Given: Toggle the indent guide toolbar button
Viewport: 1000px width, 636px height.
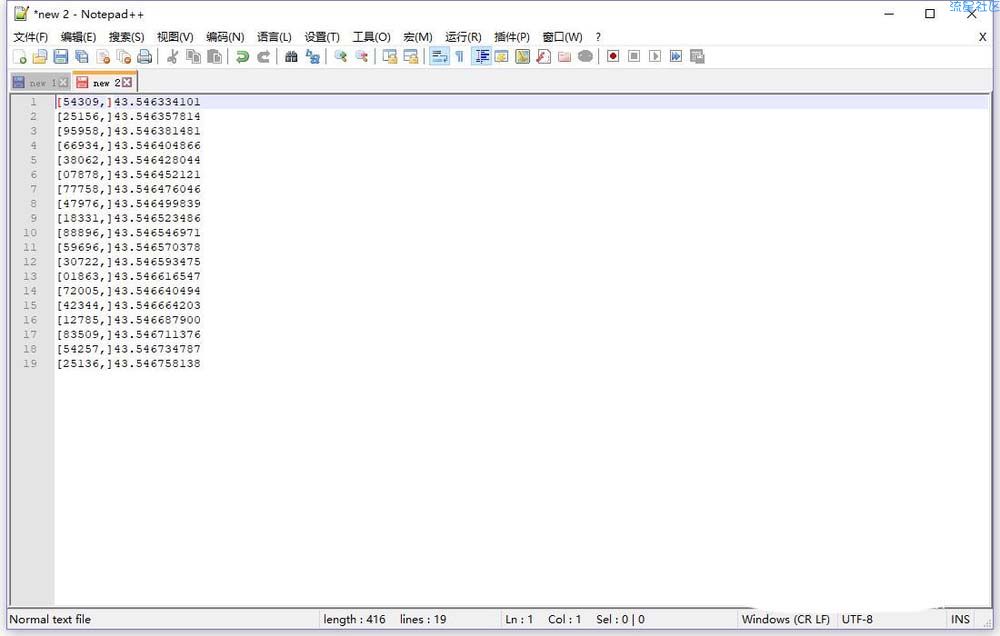Looking at the screenshot, I should click(x=481, y=57).
